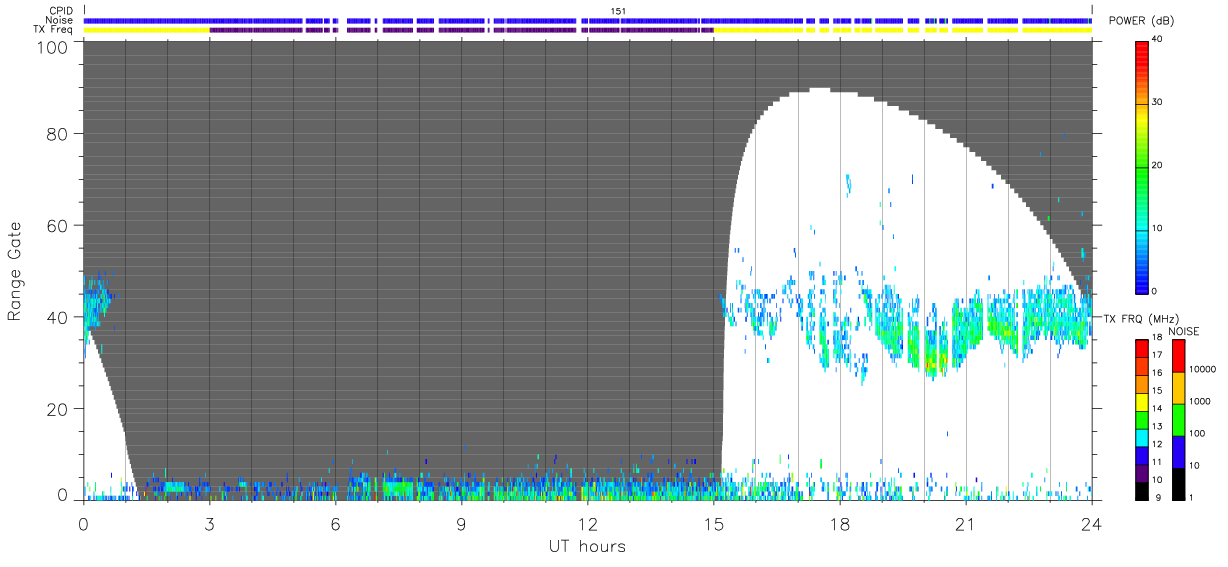Click the NOISE legend value "1000"
1228x567 pixels.
coord(1200,401)
